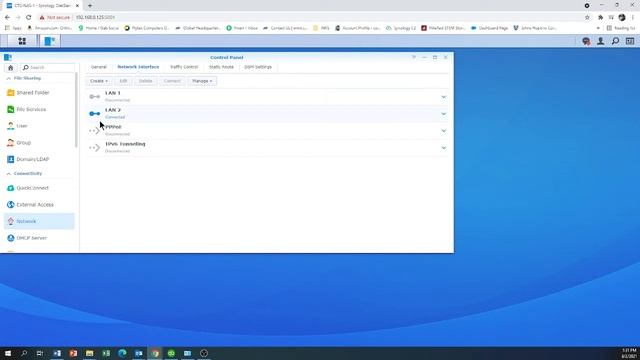The width and height of the screenshot is (640, 360).
Task: Expand the LAN 2 details chevron
Action: [x=444, y=113]
